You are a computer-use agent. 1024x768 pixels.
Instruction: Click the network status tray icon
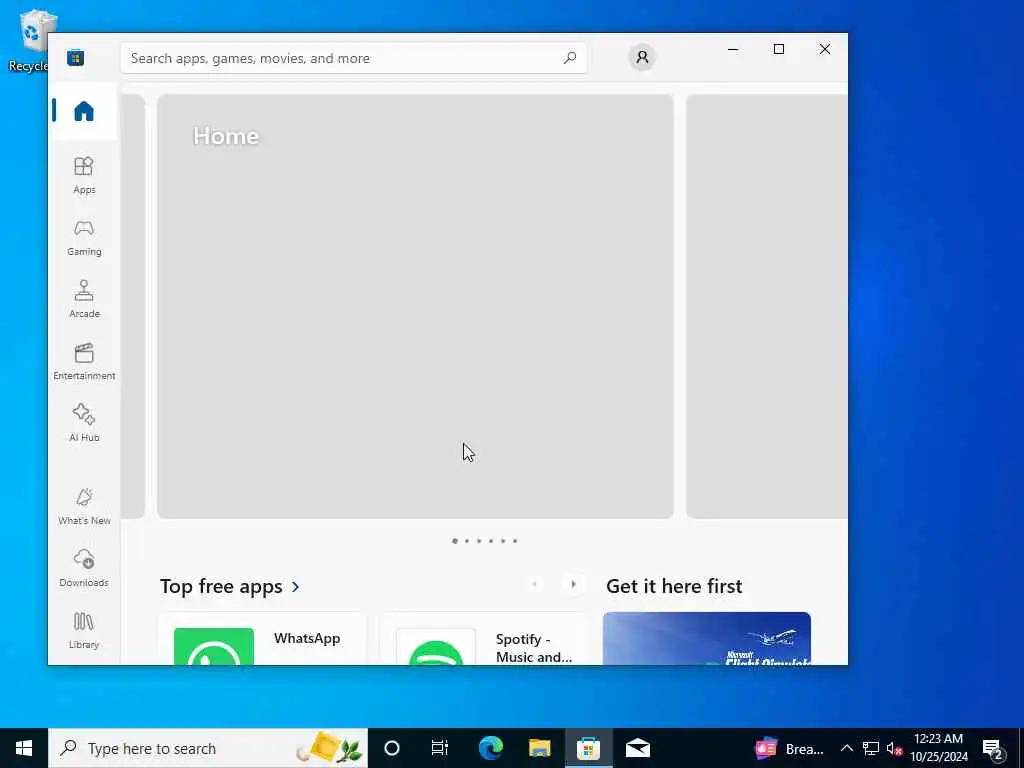click(871, 748)
